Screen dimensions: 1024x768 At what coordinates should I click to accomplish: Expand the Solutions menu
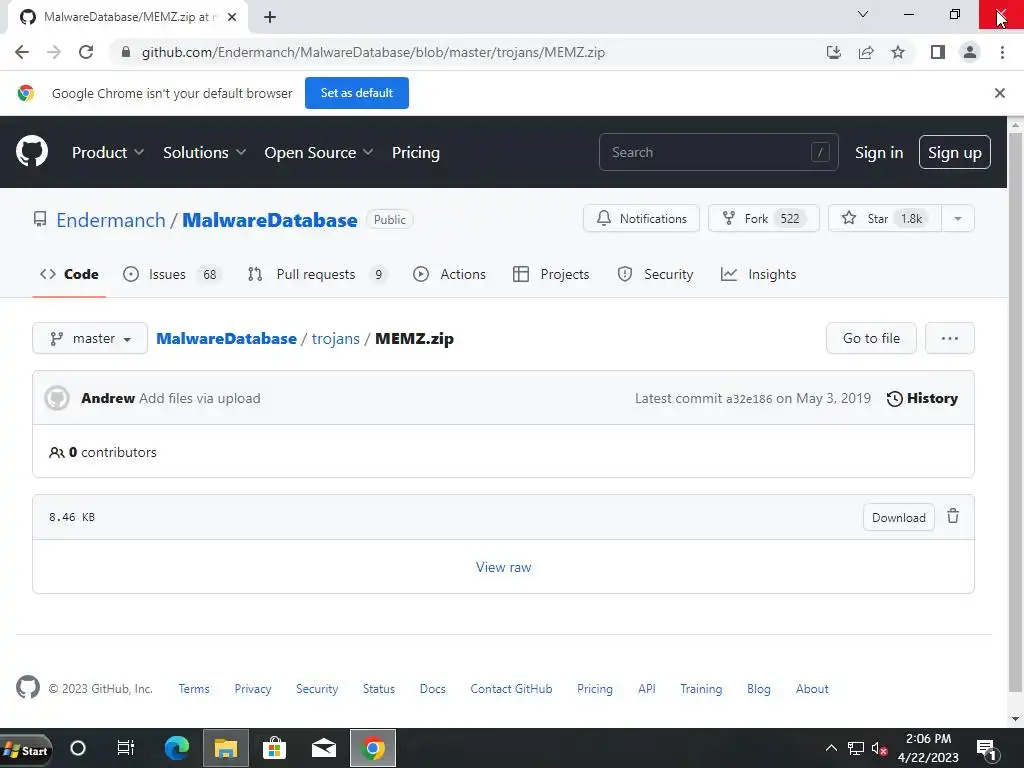204,152
